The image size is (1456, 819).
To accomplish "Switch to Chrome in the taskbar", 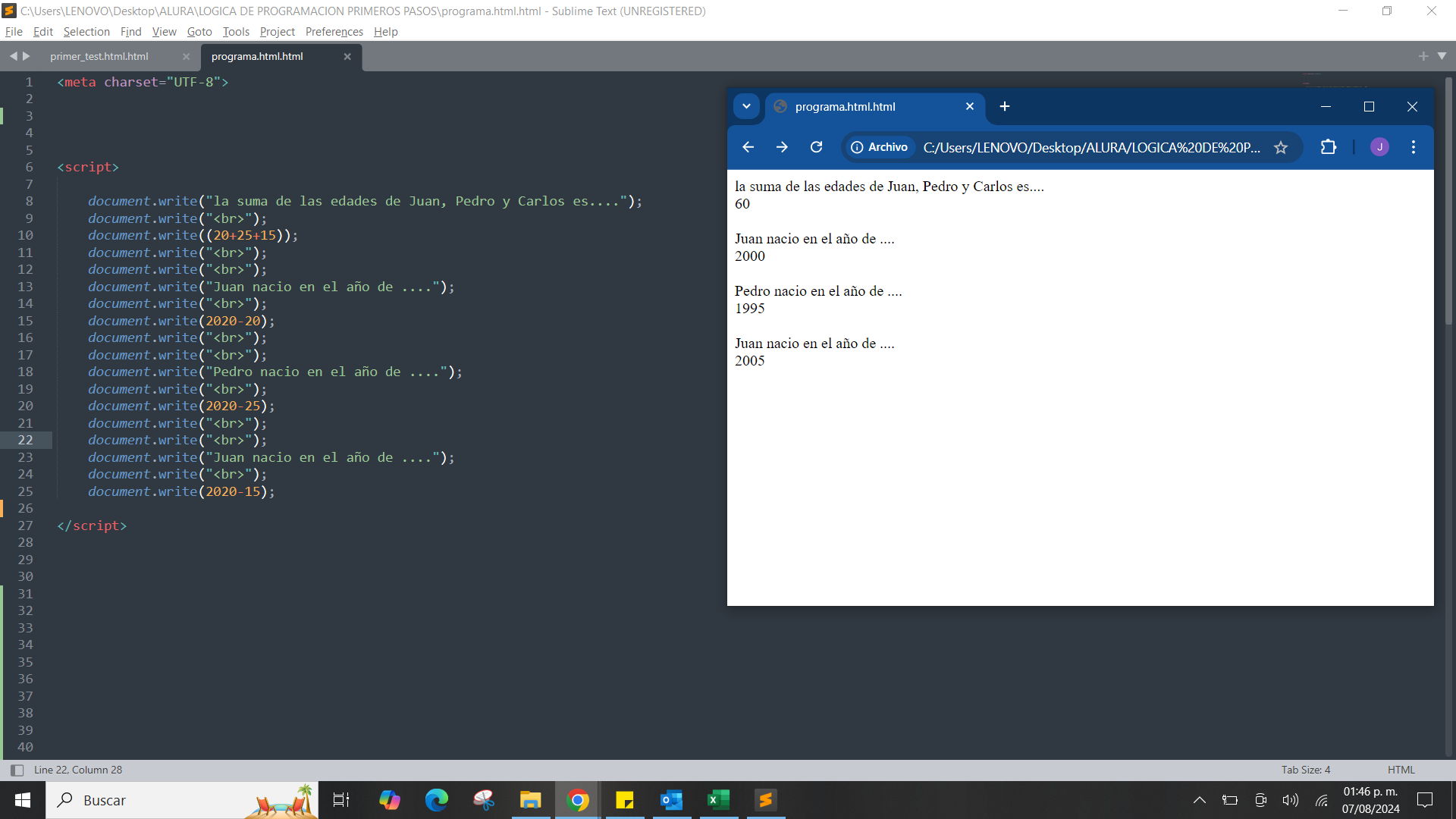I will point(578,800).
